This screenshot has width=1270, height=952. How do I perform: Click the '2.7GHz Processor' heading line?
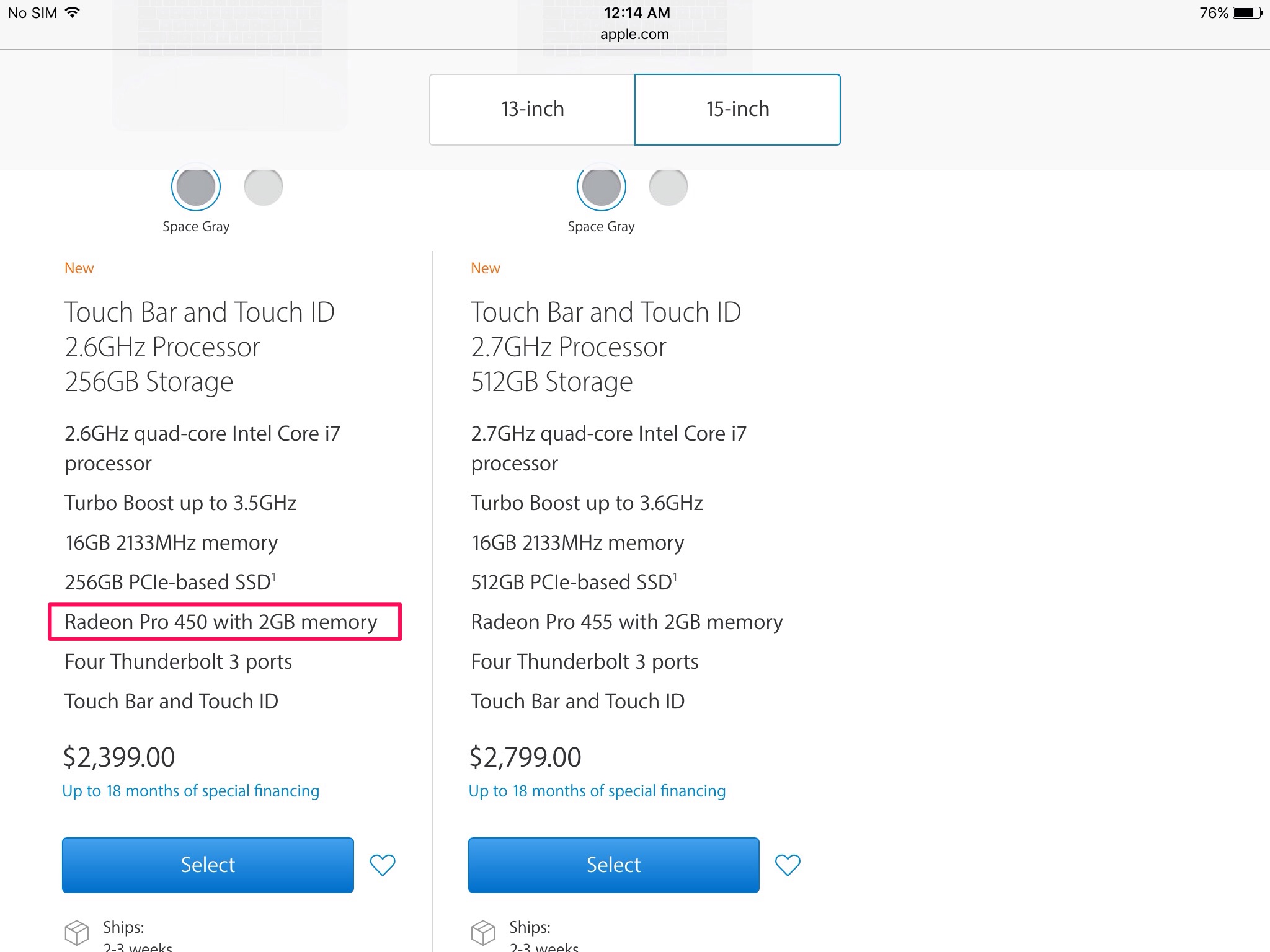pyautogui.click(x=569, y=347)
